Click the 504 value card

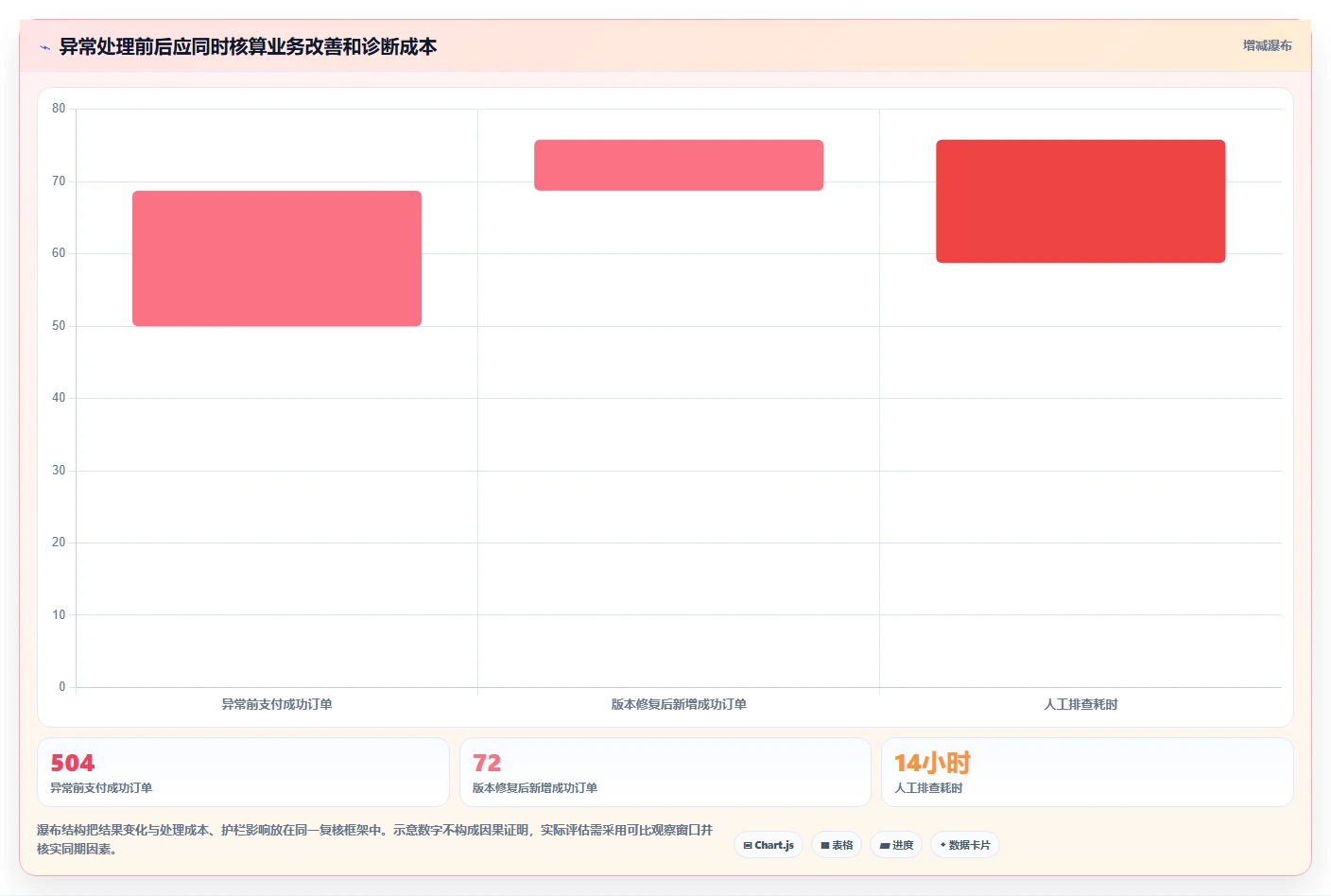click(243, 772)
